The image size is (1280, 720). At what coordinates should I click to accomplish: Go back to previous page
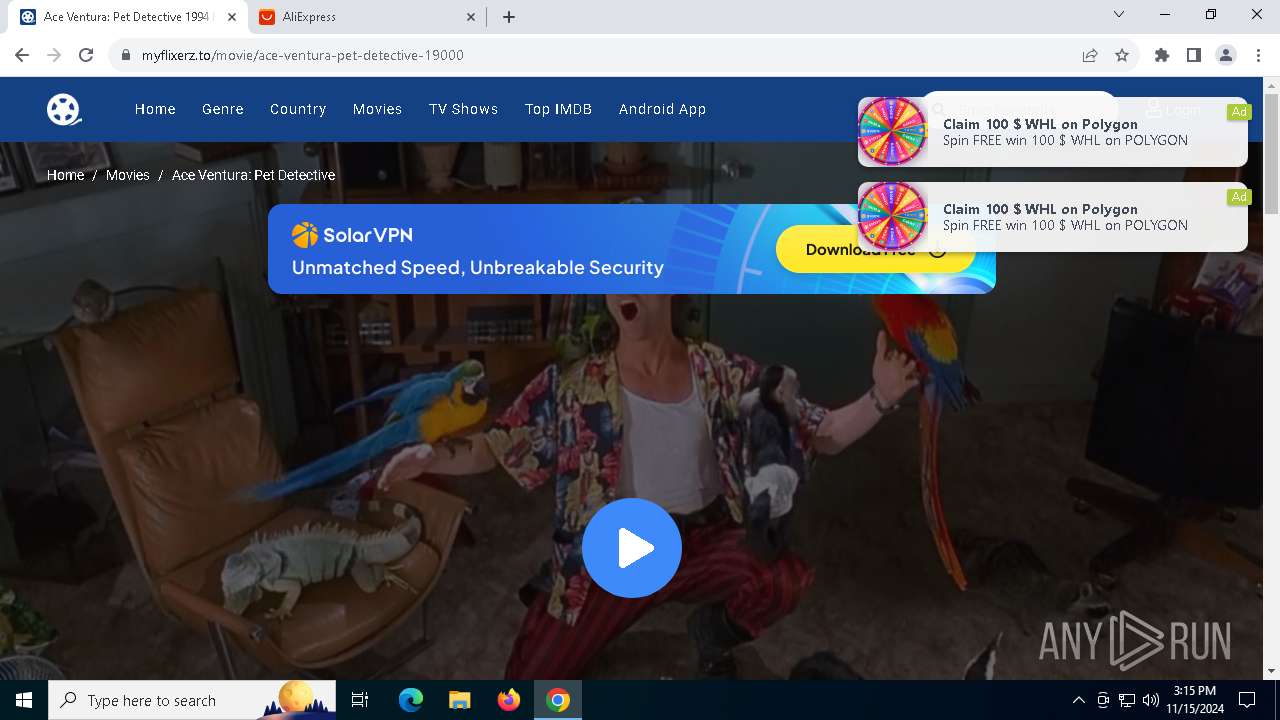tap(22, 55)
